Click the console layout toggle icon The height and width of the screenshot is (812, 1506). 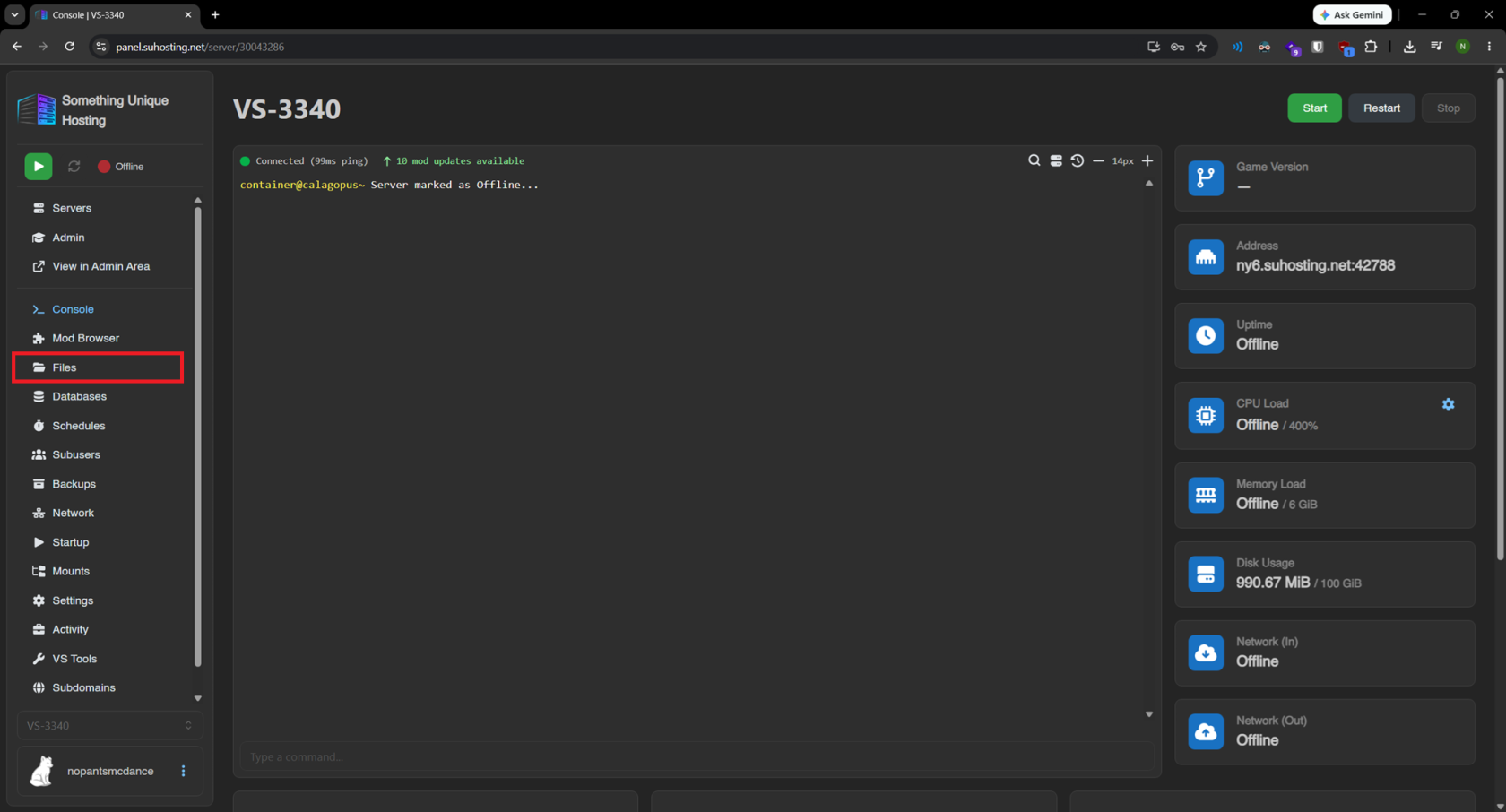1056,160
